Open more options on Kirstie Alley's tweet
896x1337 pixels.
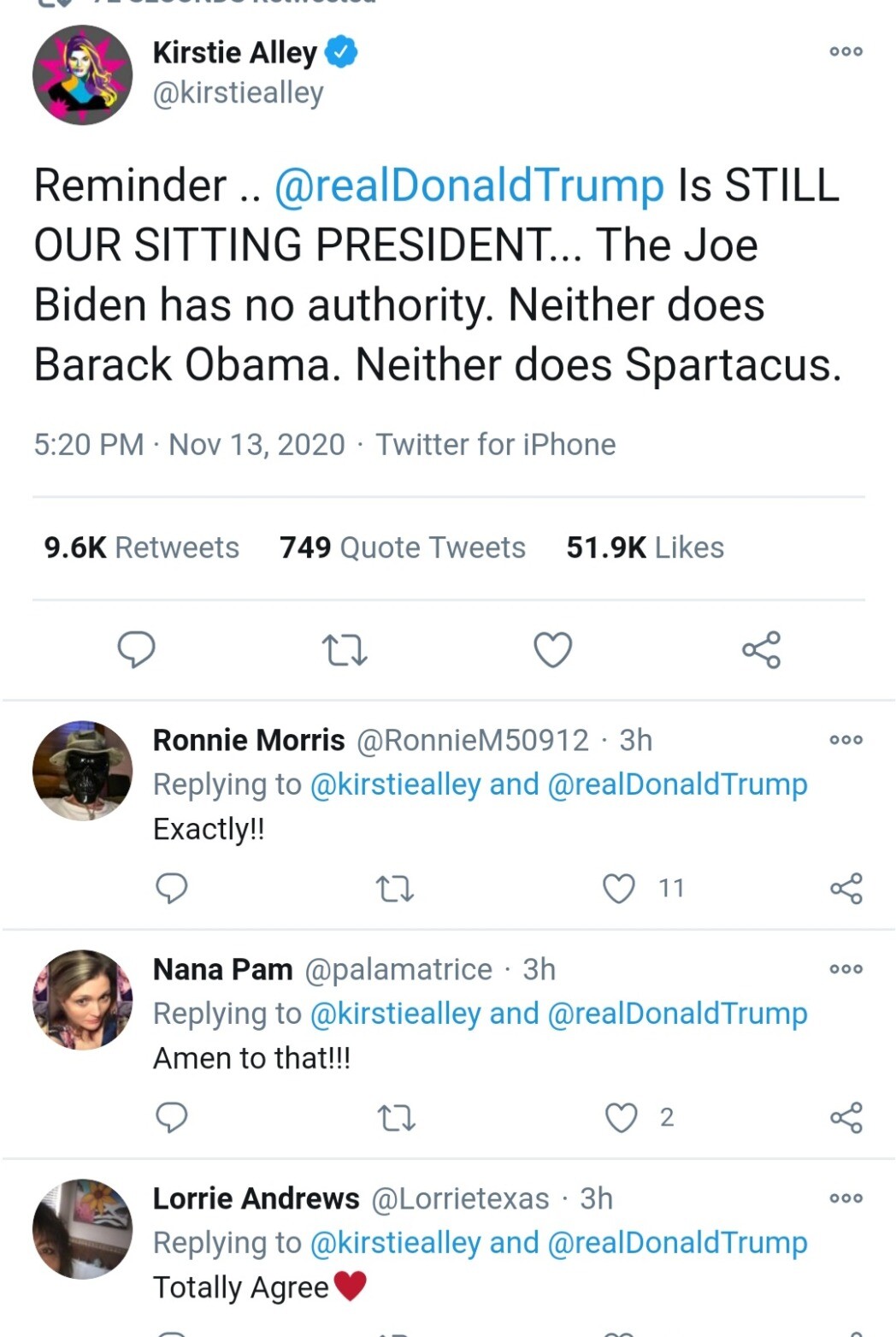point(846,52)
